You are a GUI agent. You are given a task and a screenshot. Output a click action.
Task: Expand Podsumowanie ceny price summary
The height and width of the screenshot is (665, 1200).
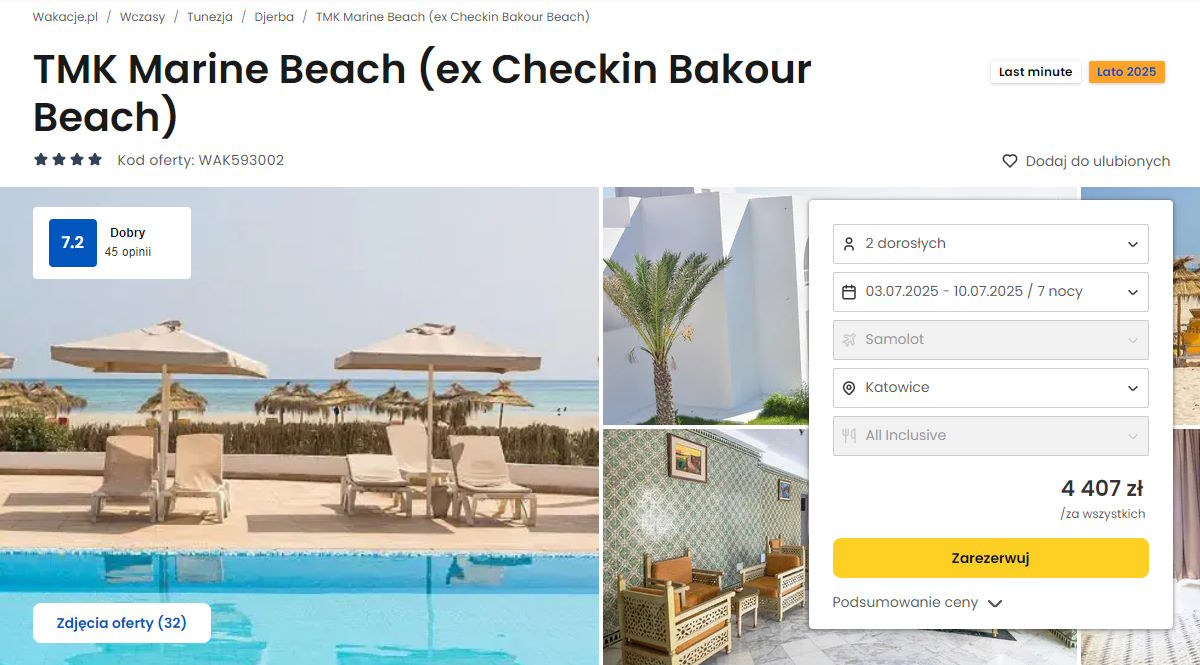[x=917, y=603]
